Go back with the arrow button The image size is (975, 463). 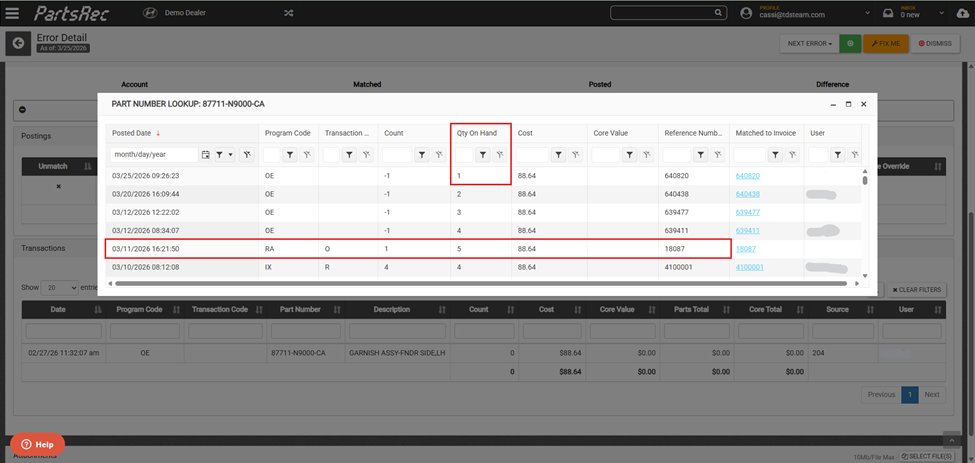point(18,43)
